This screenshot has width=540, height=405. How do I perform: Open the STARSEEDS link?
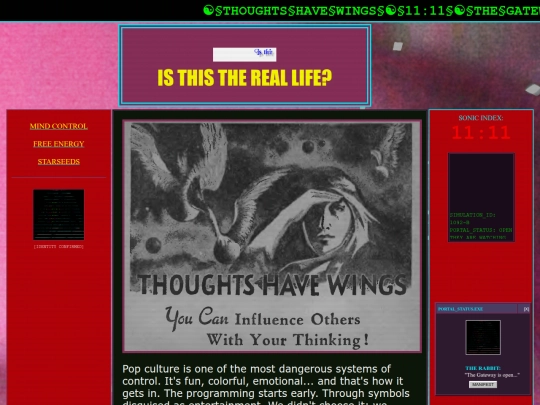coord(59,162)
